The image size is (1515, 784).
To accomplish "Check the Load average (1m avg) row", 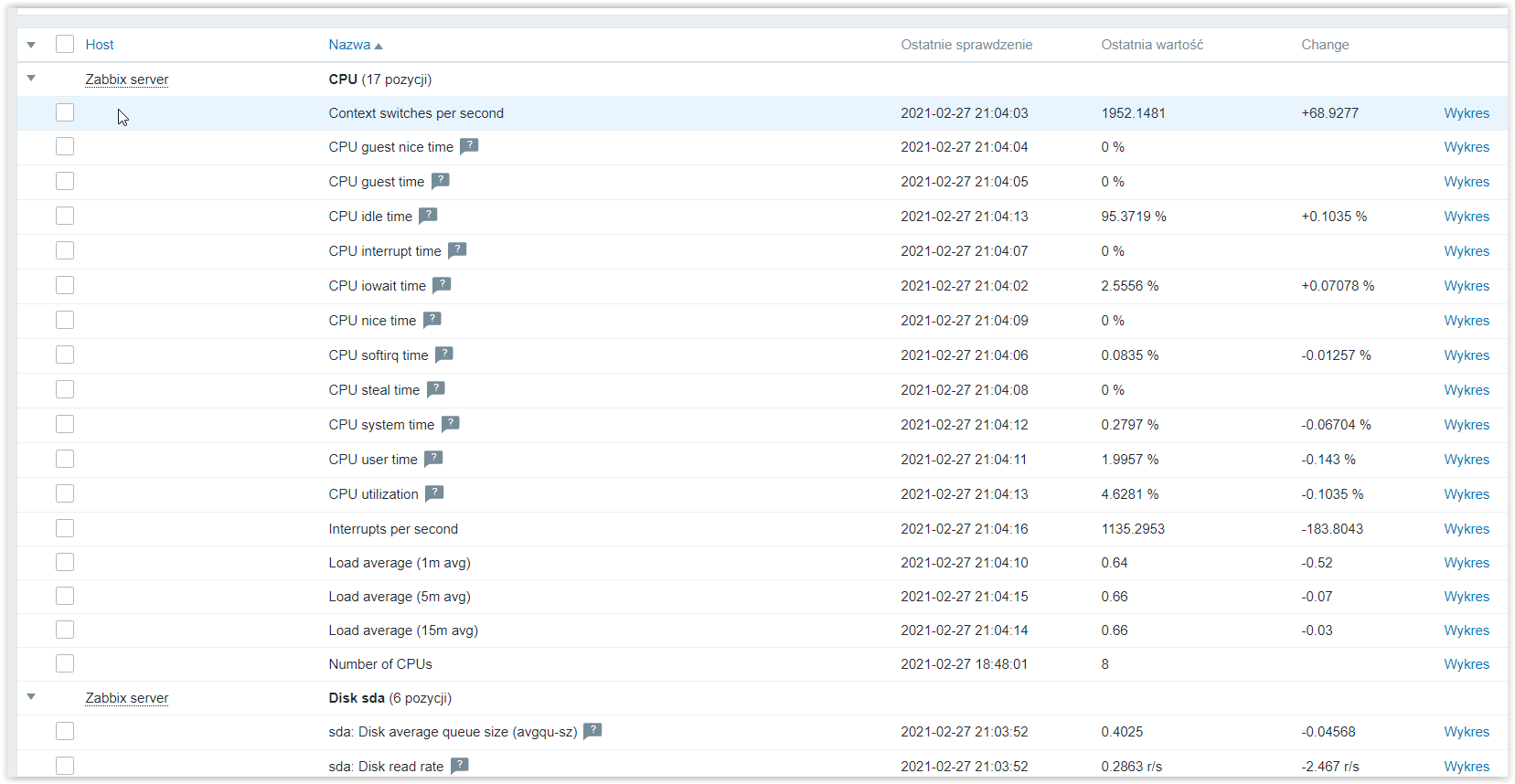I will coord(65,562).
